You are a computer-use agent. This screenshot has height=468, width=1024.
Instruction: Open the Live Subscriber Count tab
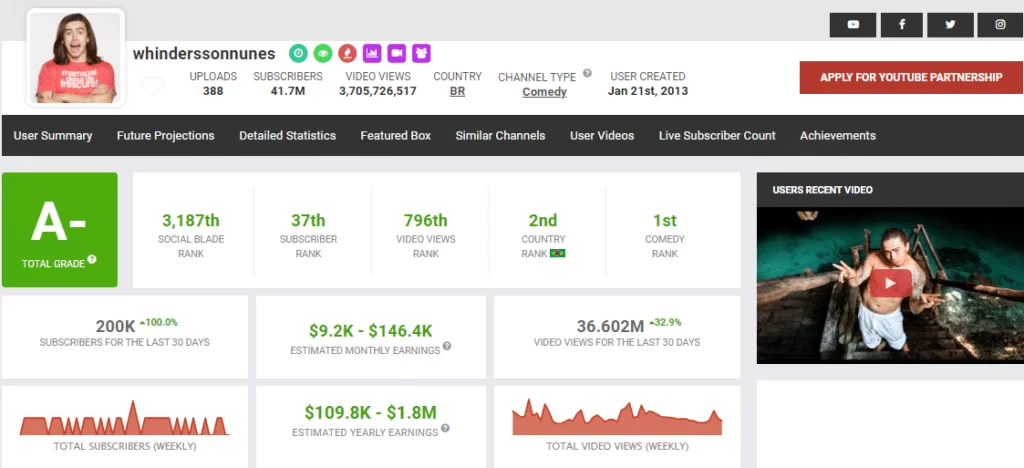[717, 135]
